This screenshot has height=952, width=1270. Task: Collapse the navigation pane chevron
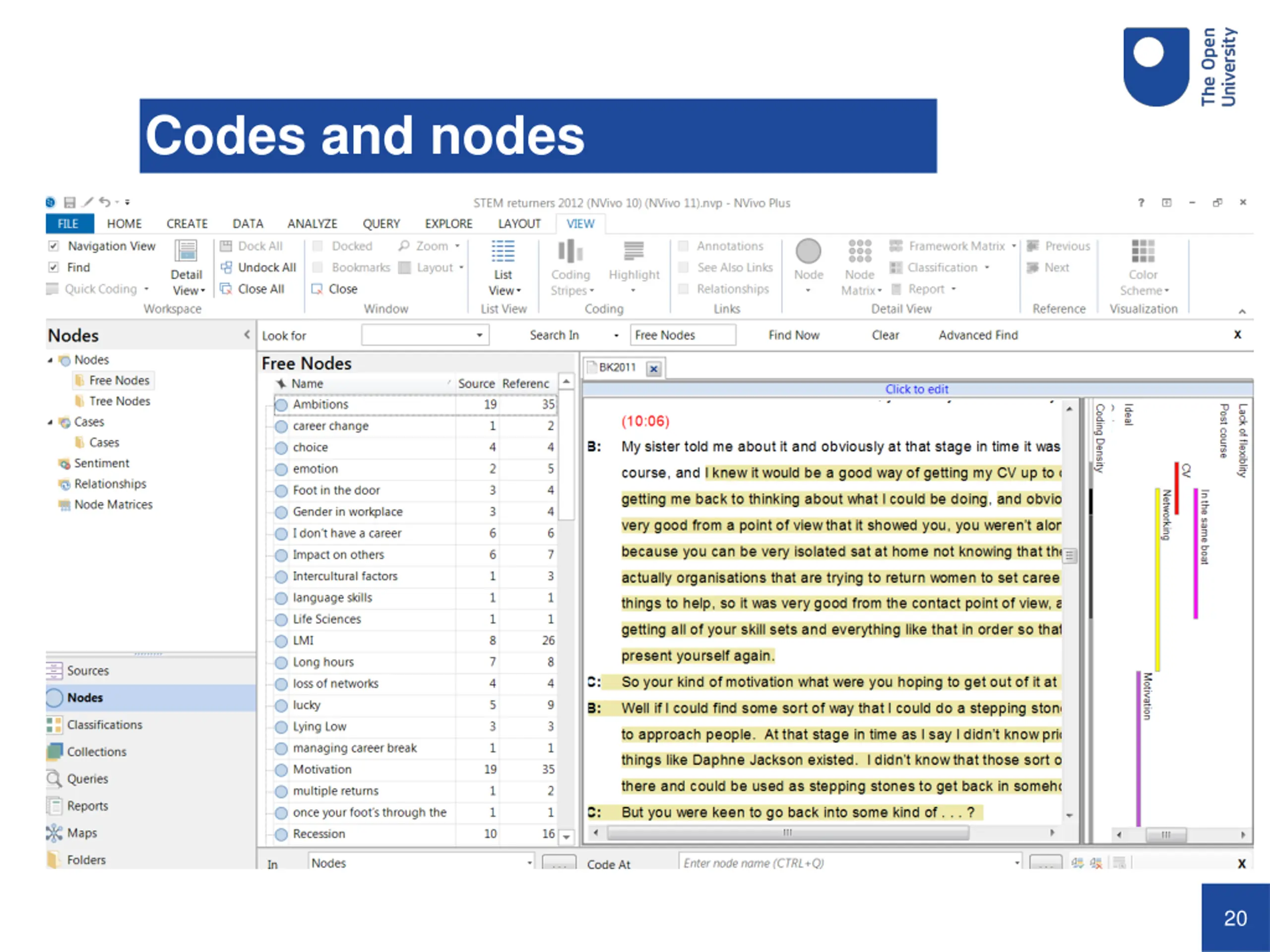(x=247, y=335)
